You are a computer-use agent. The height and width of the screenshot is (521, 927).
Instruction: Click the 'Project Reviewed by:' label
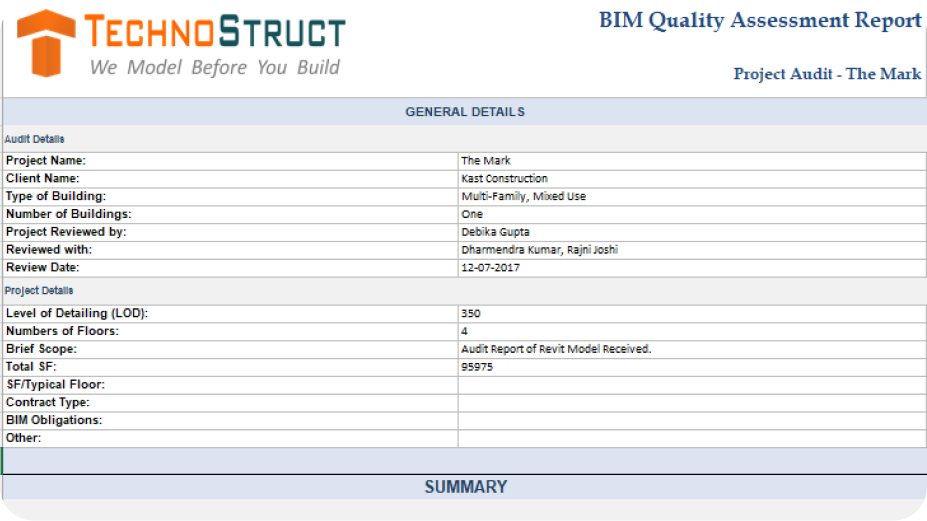[66, 232]
